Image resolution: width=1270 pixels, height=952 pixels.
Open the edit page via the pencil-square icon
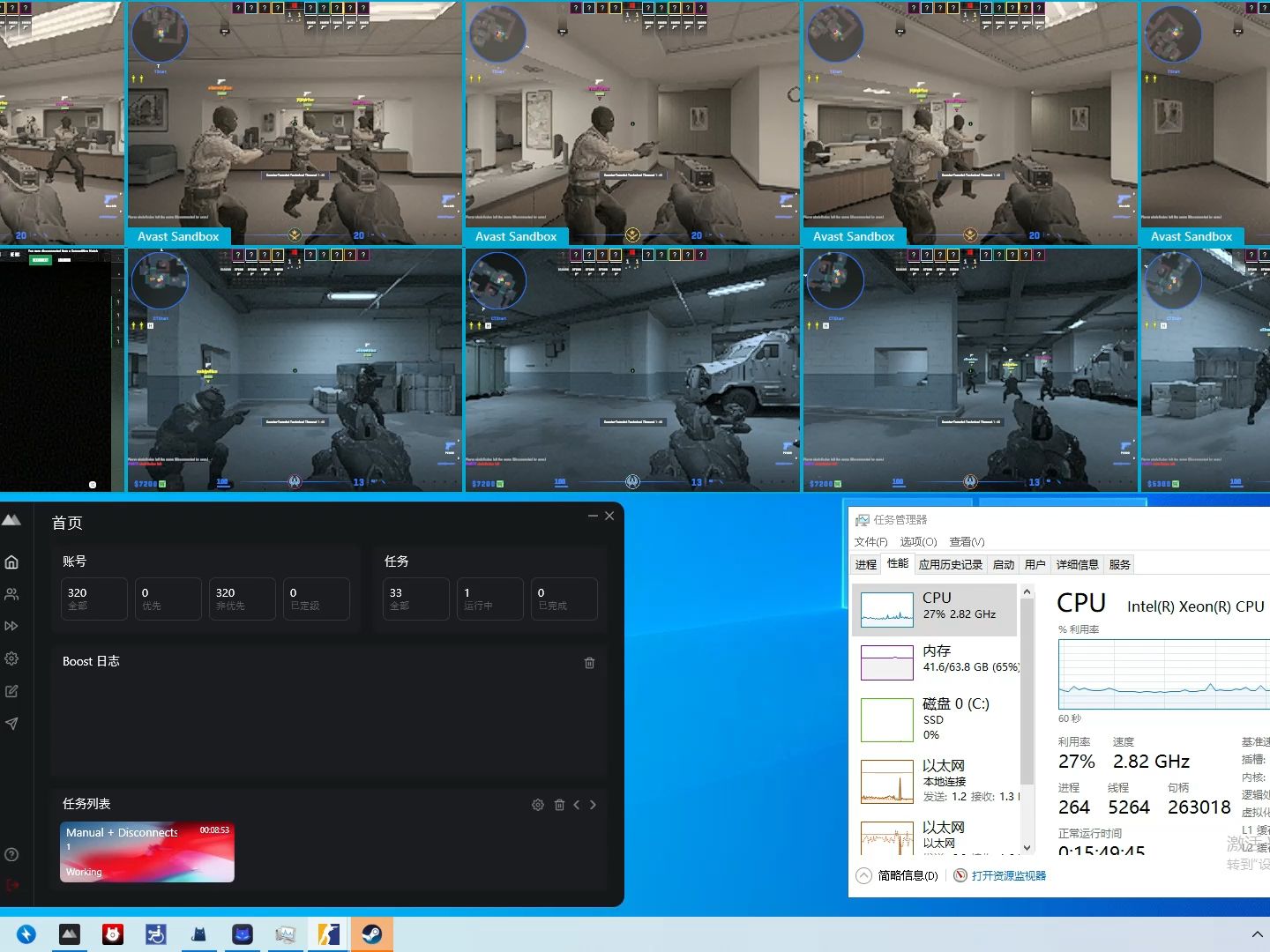[11, 691]
